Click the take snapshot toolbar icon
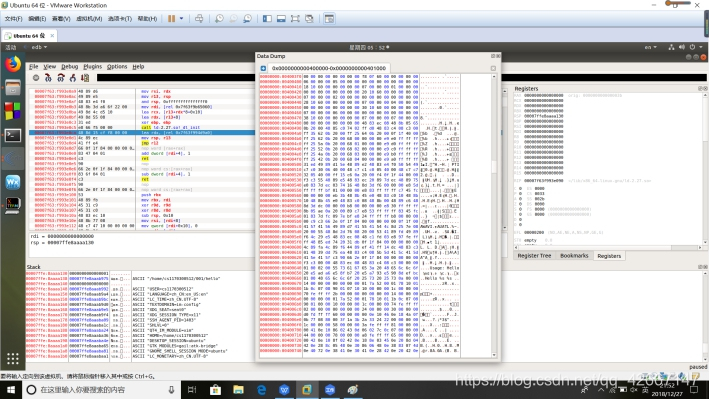Image resolution: width=709 pixels, height=399 pixels. tap(219, 19)
